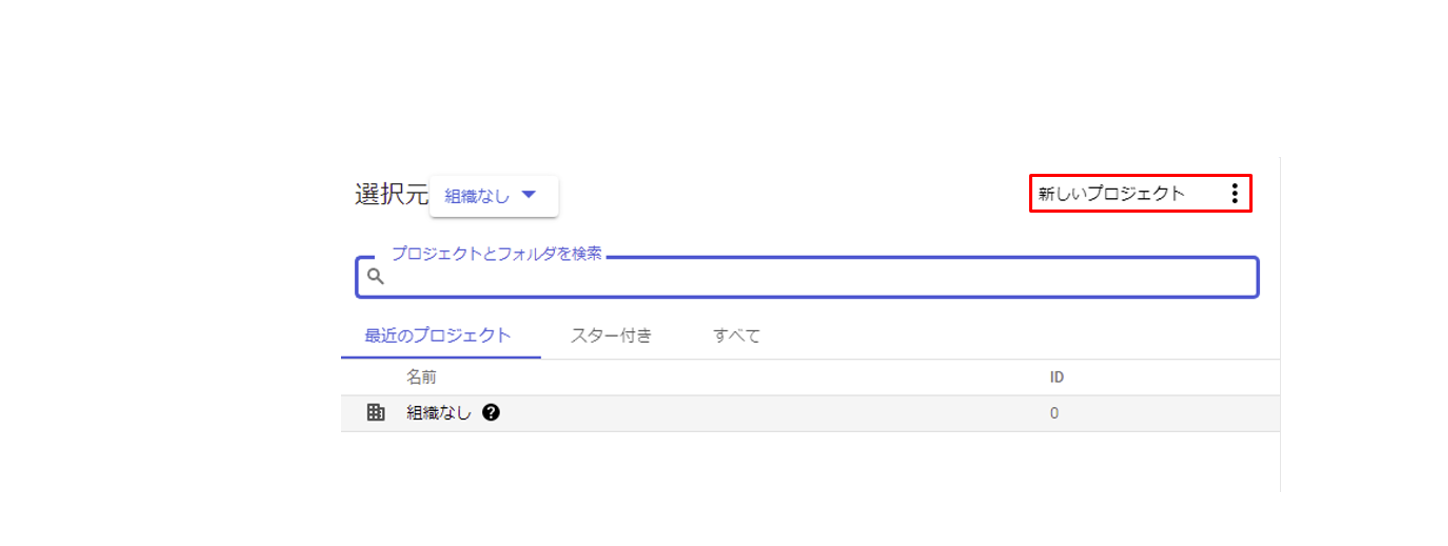Screen dimensions: 1448x546
Task: Click the magnifying glass search icon
Action: point(375,277)
